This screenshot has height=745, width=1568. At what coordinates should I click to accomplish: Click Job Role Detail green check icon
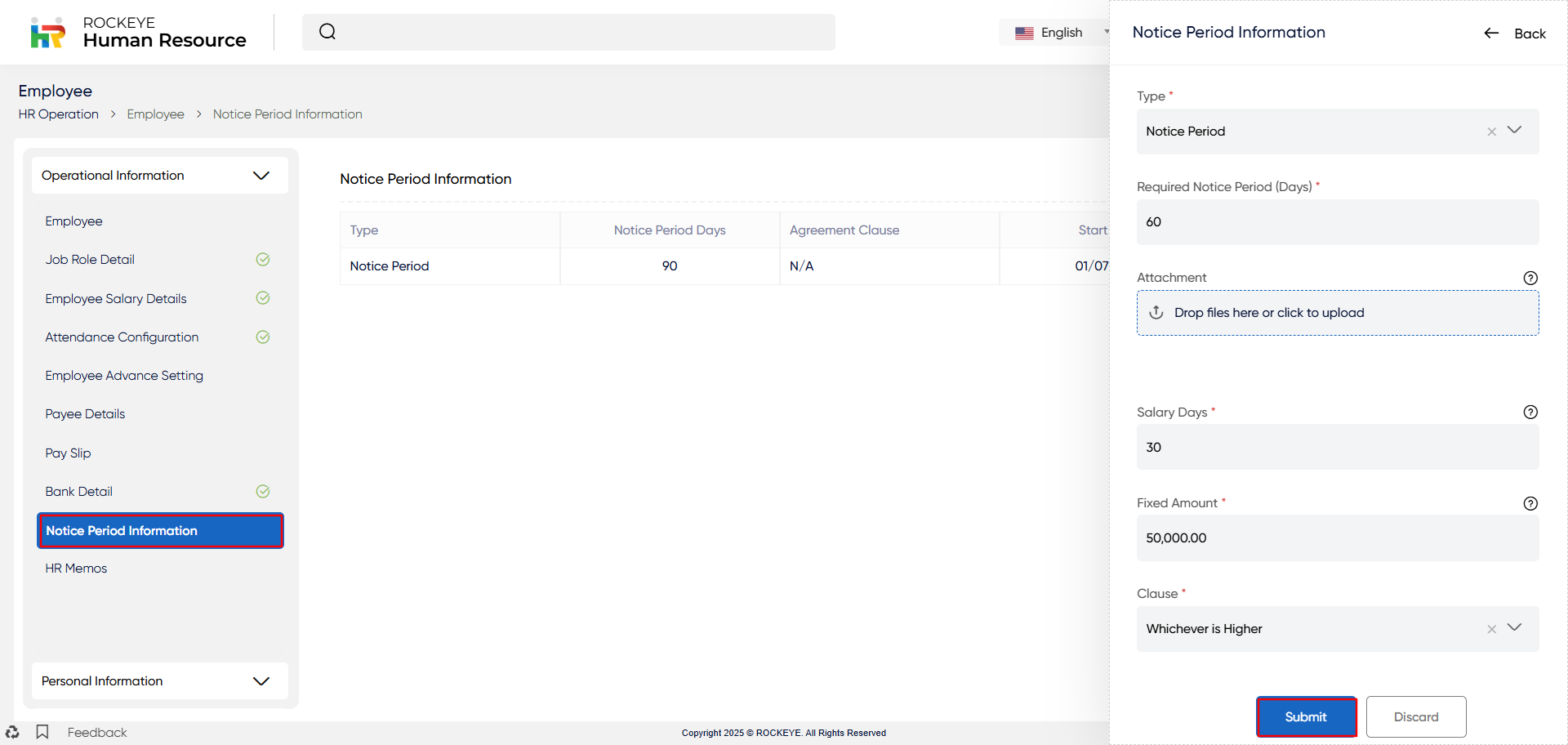point(263,260)
